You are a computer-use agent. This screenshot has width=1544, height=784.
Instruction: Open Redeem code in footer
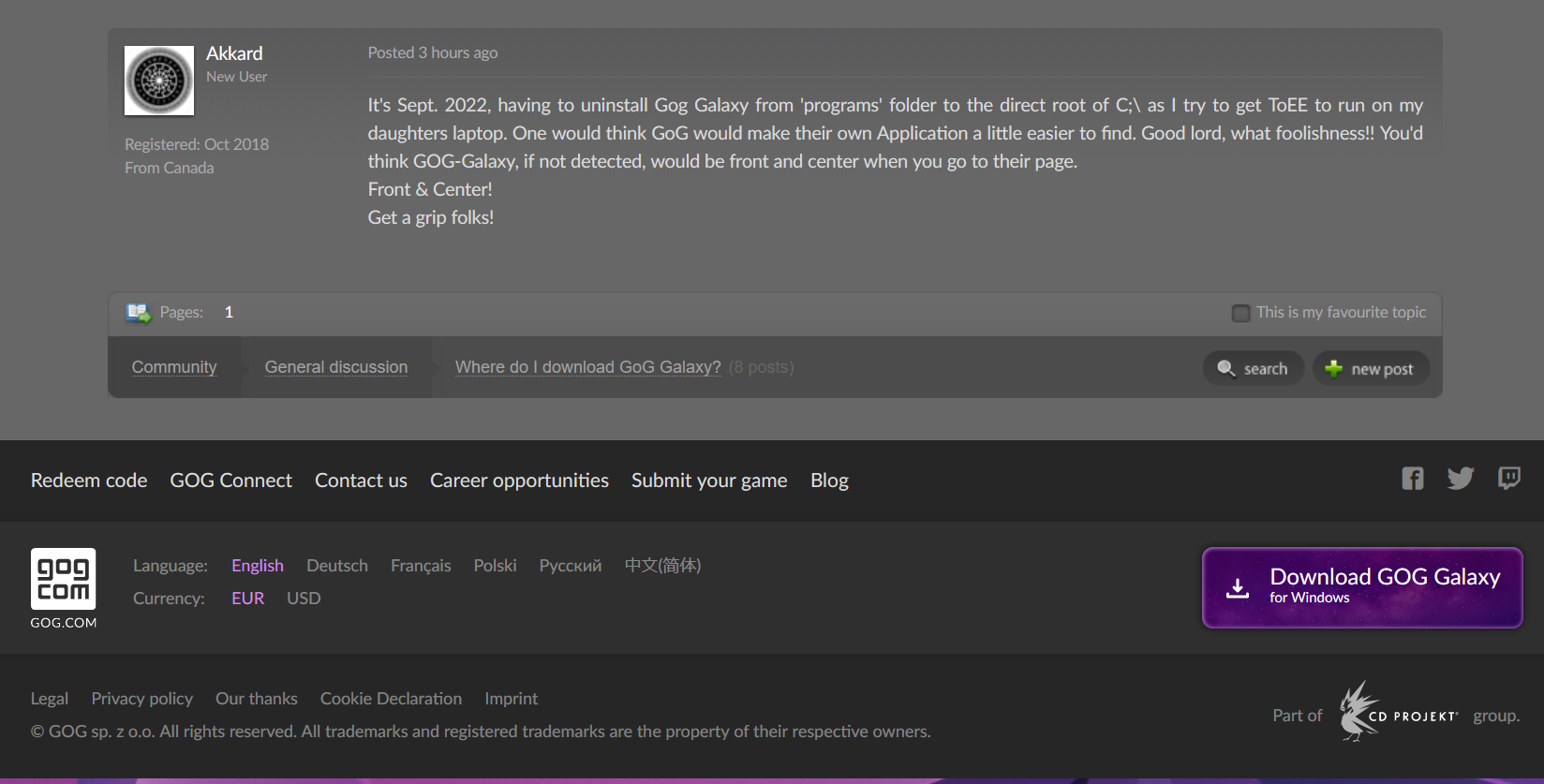(89, 481)
